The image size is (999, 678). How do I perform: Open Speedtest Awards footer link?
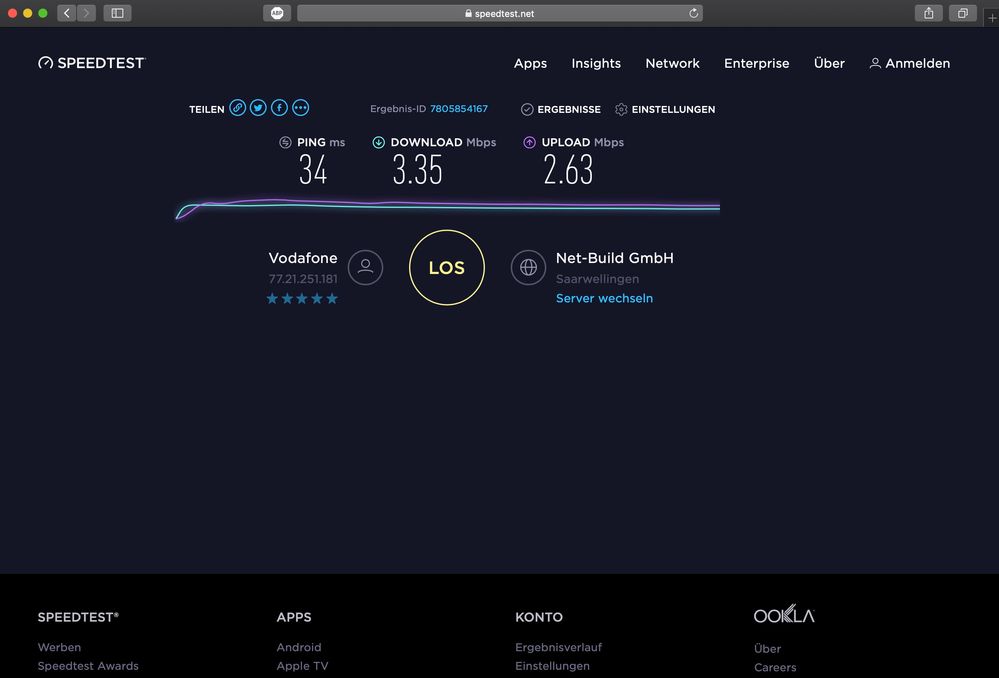pos(88,666)
